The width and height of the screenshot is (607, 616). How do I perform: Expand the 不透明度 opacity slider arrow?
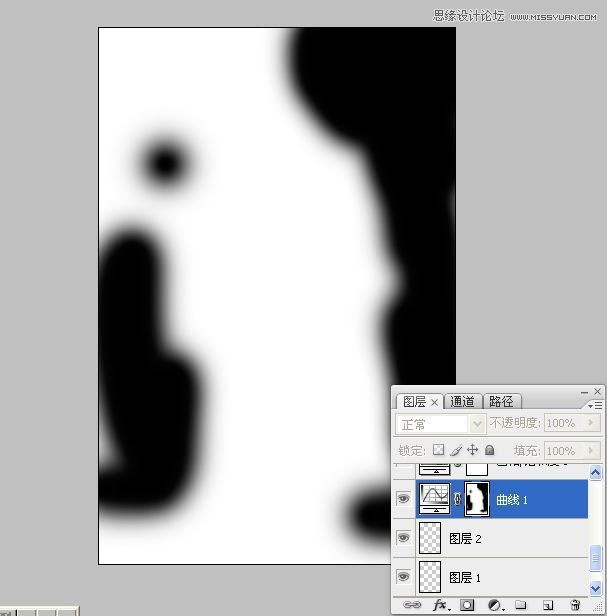tap(592, 424)
